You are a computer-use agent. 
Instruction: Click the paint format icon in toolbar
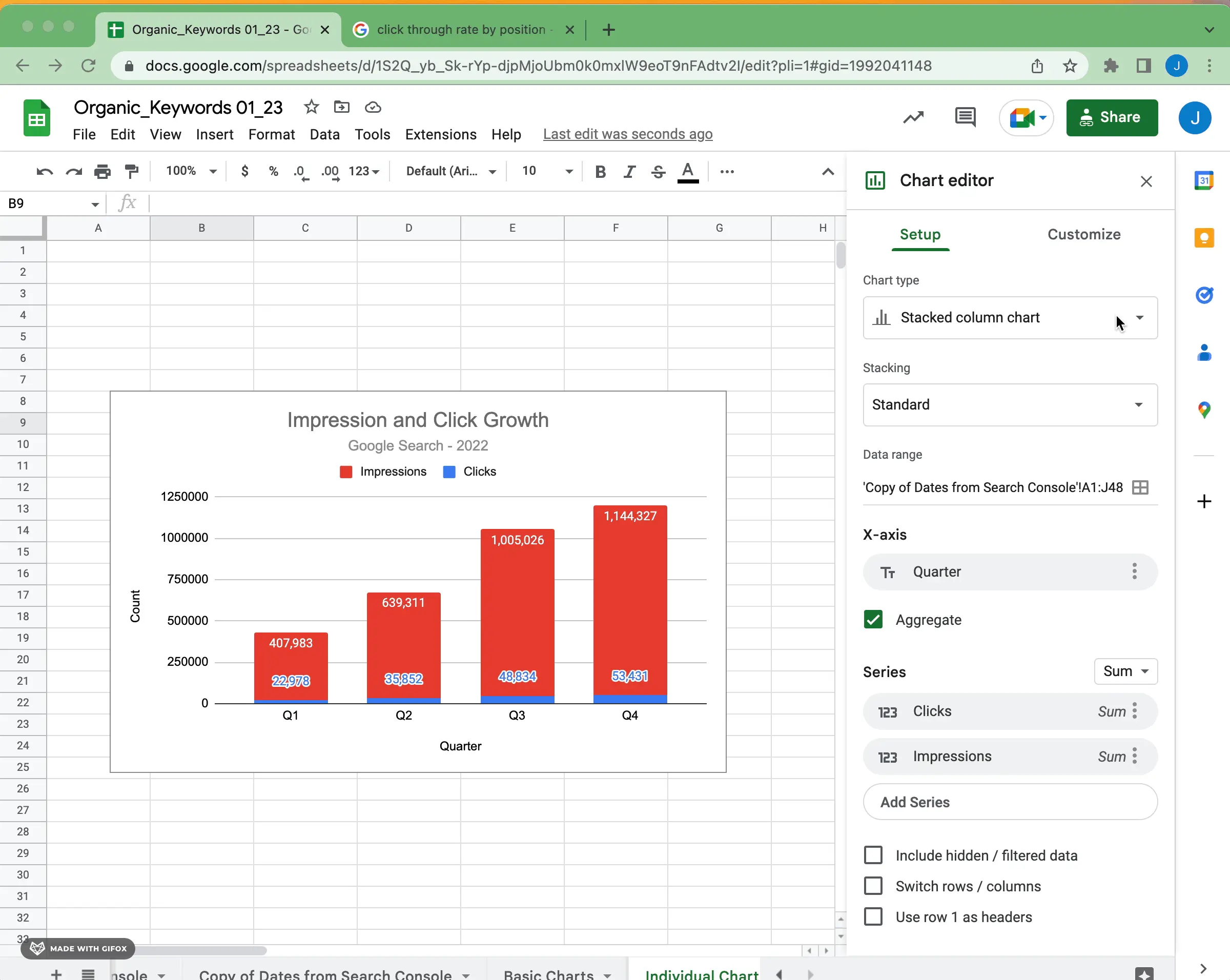(x=132, y=170)
